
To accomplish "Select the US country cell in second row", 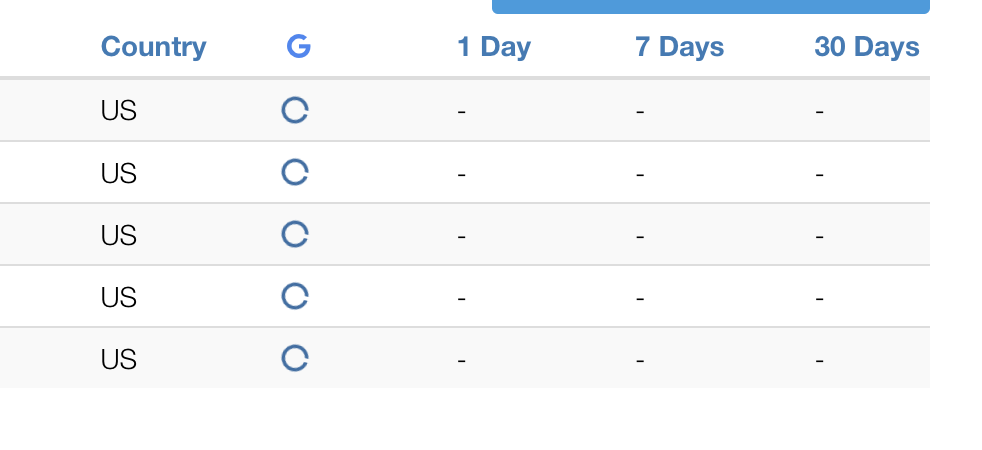I will tap(118, 173).
